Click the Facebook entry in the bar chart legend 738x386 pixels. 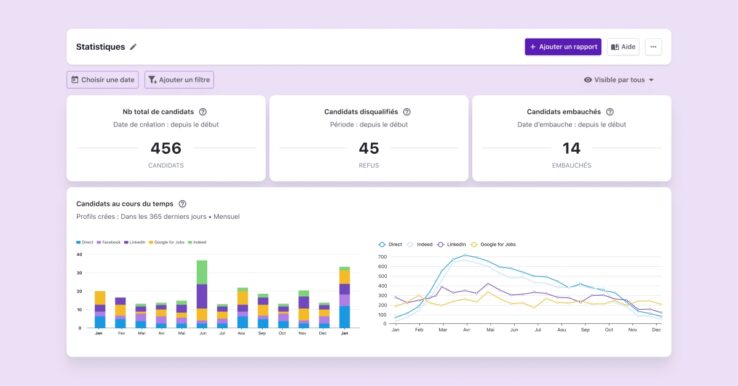[x=109, y=242]
